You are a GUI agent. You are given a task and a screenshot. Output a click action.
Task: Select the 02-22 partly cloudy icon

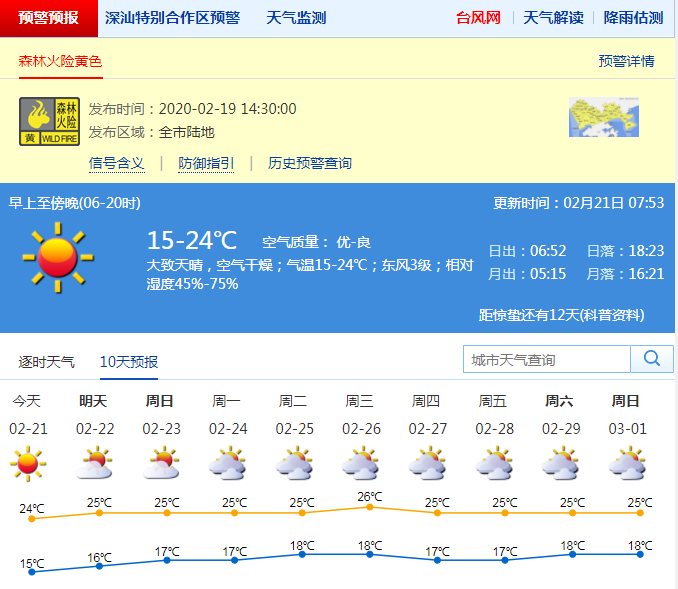pos(94,463)
